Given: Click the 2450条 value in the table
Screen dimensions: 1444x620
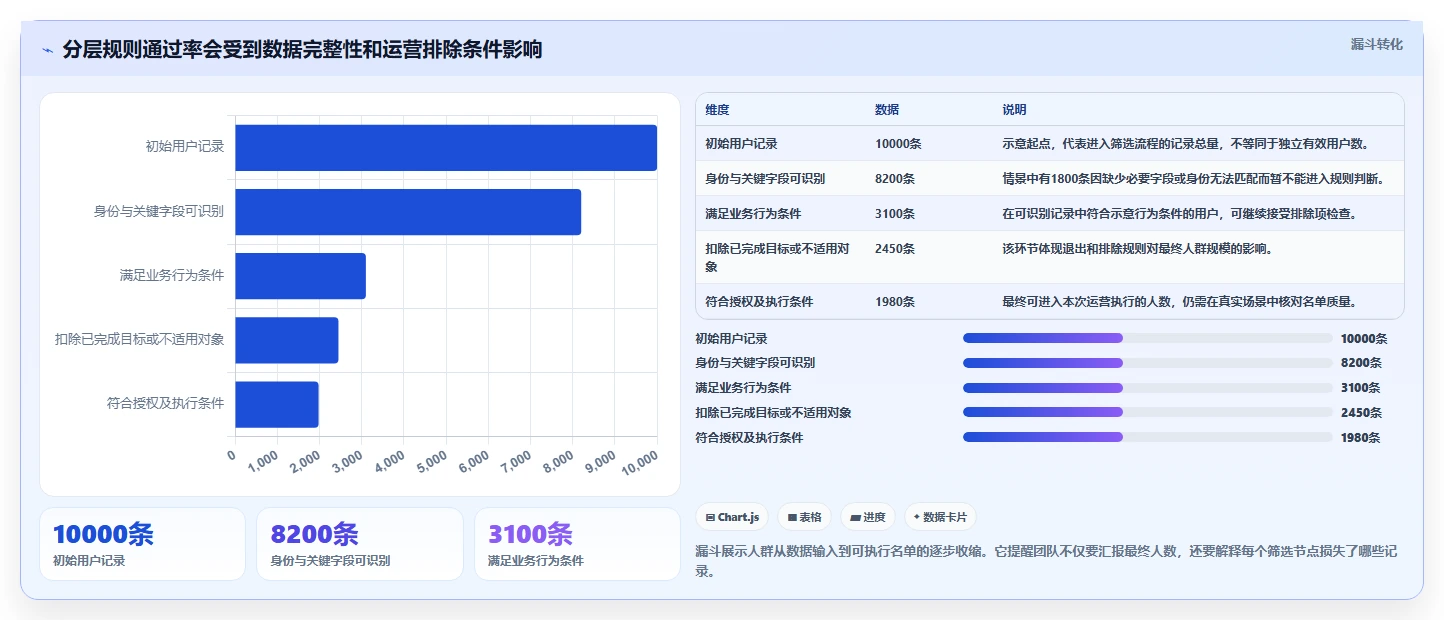Looking at the screenshot, I should click(895, 249).
